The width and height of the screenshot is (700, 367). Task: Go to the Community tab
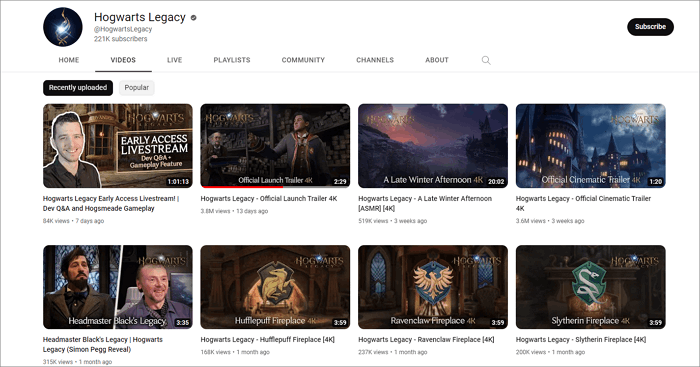click(303, 60)
